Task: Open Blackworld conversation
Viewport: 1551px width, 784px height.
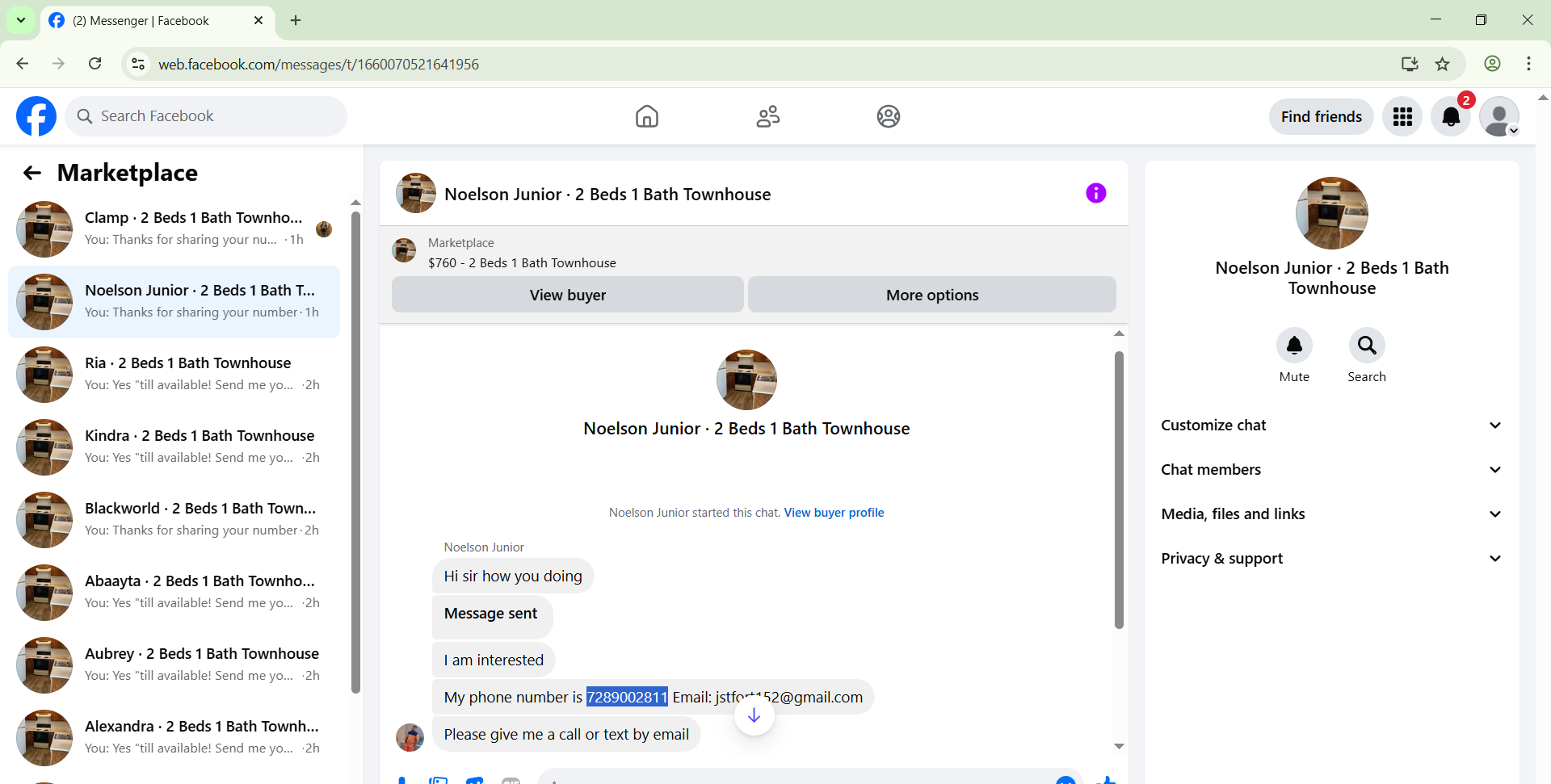Action: point(174,520)
